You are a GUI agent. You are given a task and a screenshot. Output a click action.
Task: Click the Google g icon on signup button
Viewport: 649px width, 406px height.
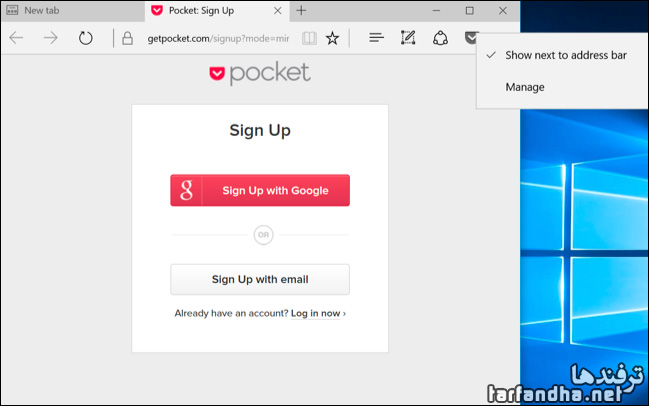(186, 190)
